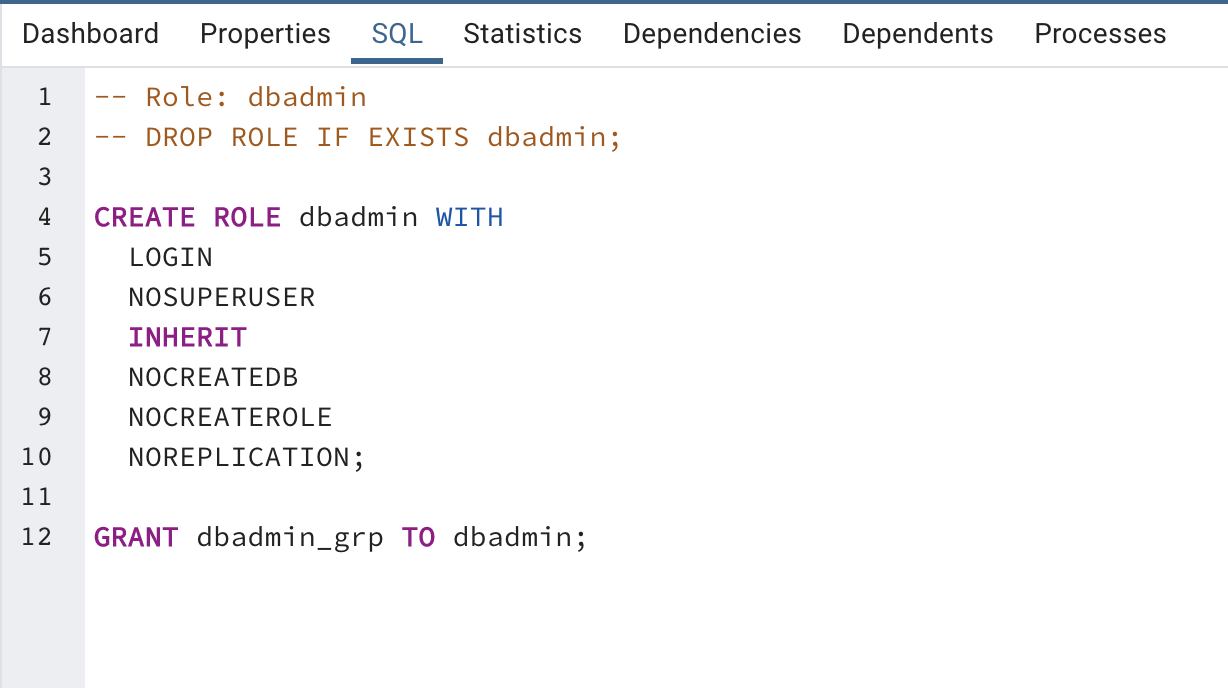
Task: Switch to the Dependents tab
Action: pyautogui.click(x=917, y=33)
